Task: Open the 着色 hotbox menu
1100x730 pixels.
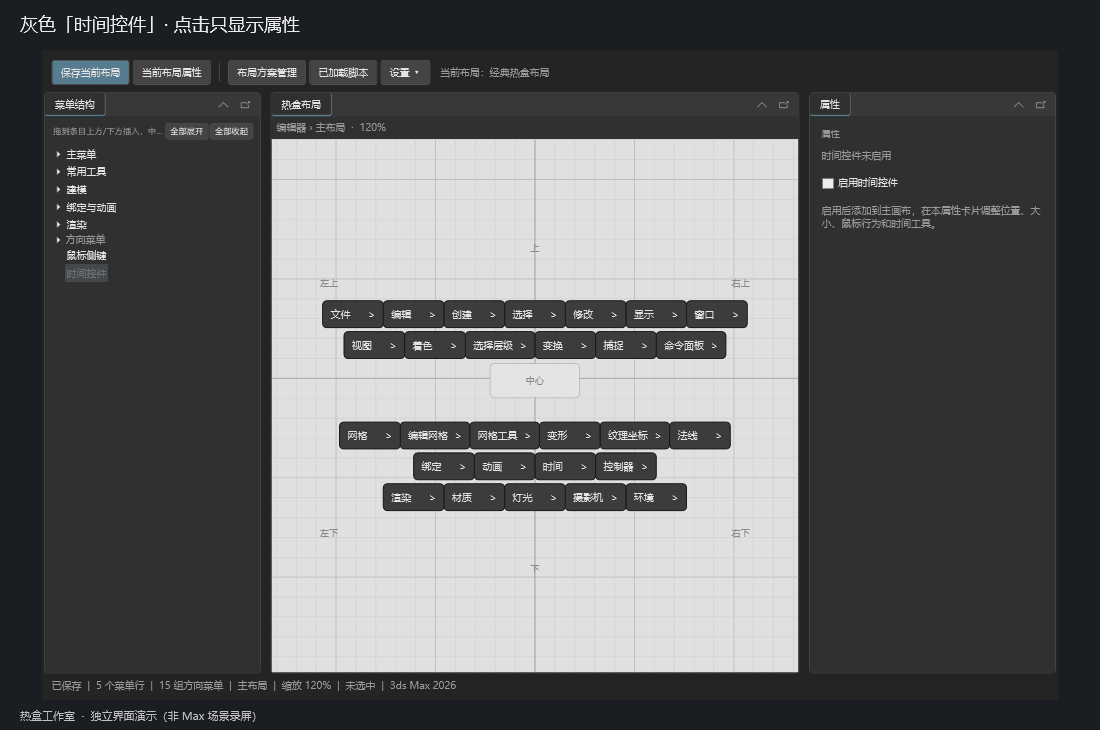Action: click(x=435, y=345)
